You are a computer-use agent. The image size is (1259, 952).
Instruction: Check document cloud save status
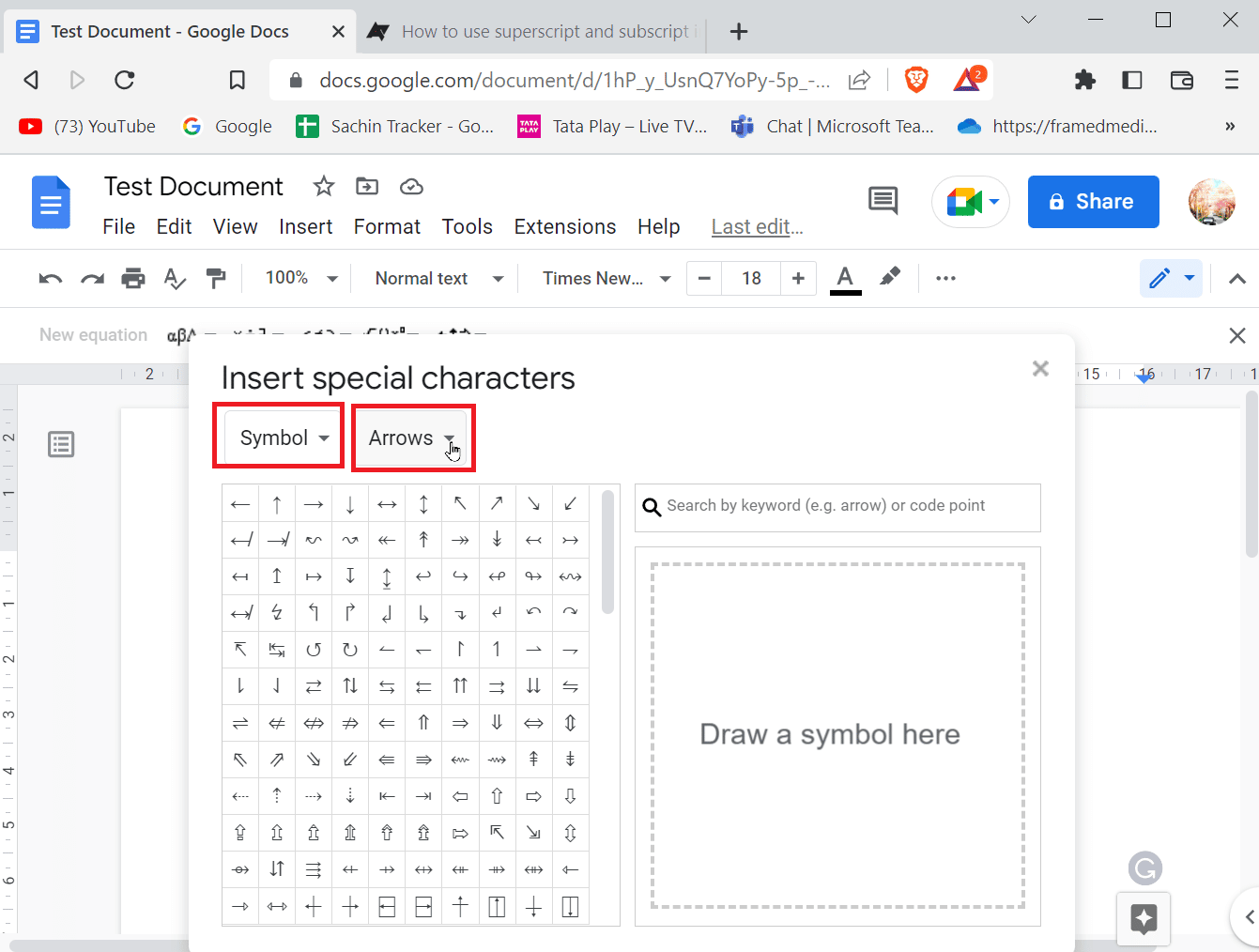[411, 186]
